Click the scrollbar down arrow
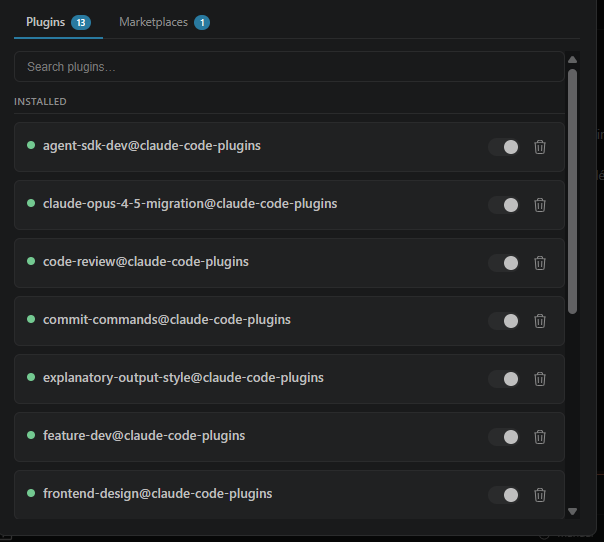 pos(572,512)
